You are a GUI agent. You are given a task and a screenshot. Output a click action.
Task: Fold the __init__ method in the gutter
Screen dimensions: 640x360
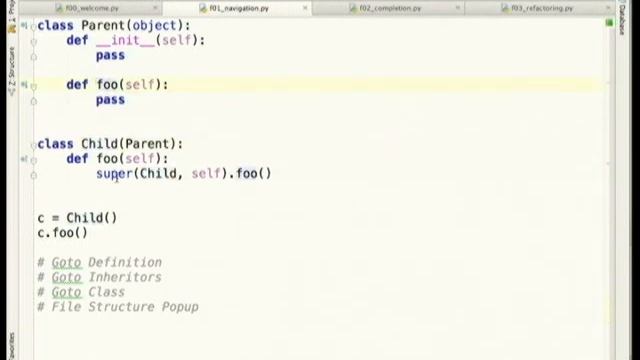(34, 42)
